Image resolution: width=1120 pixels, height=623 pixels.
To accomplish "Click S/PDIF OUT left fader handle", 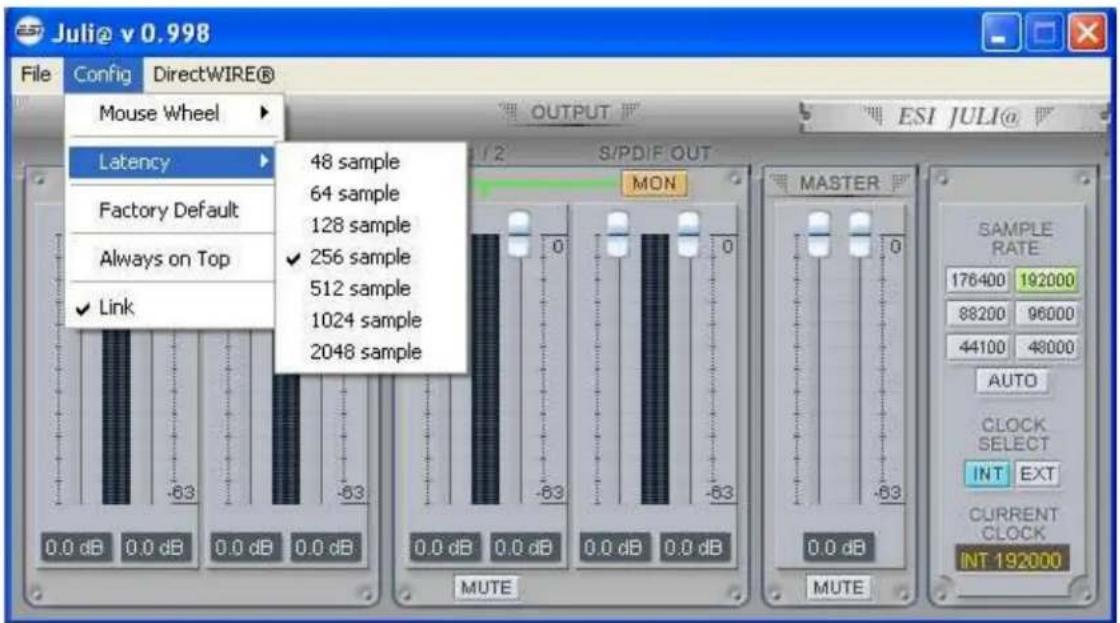I will point(617,234).
